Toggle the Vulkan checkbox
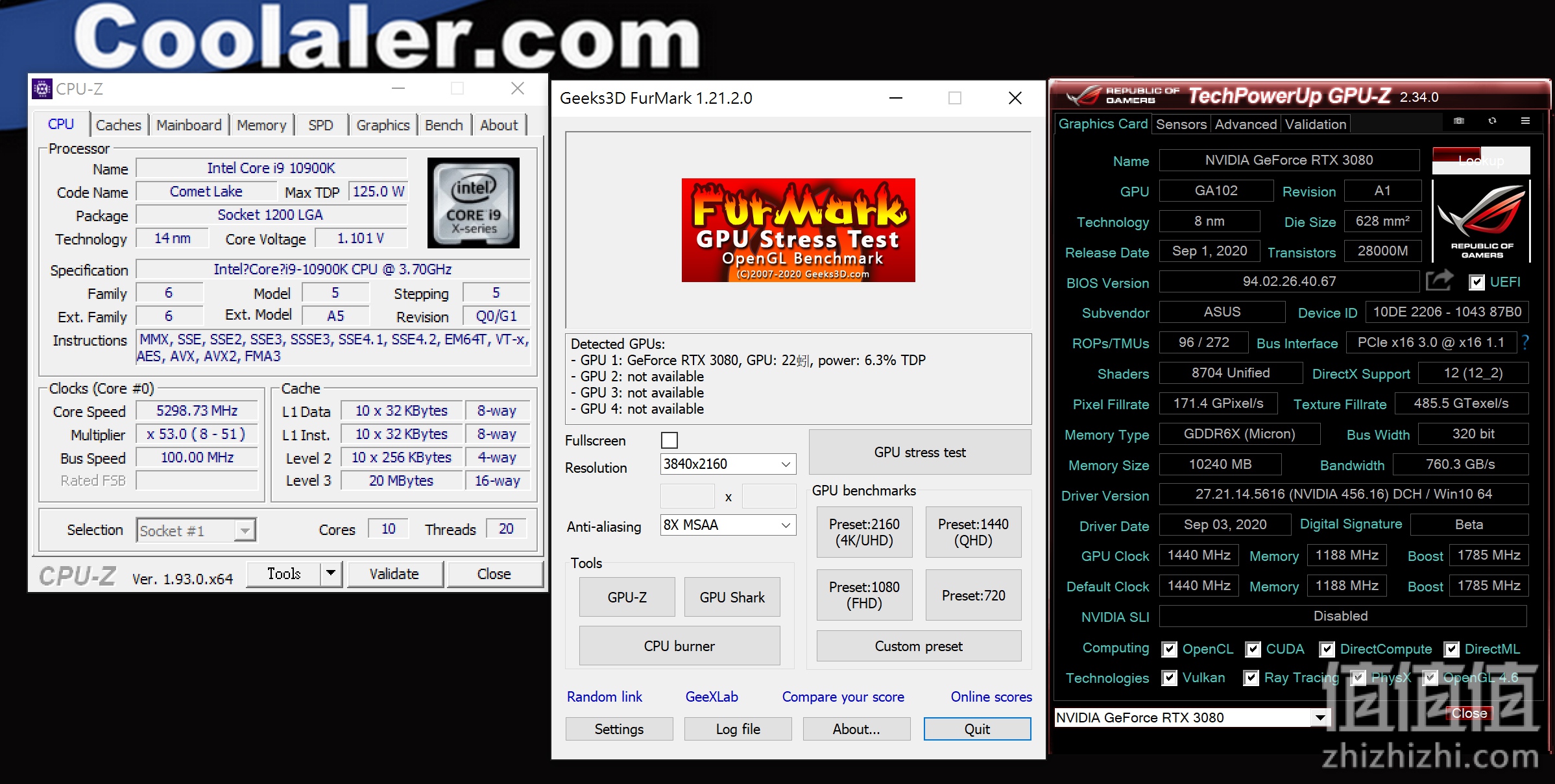 click(1169, 678)
